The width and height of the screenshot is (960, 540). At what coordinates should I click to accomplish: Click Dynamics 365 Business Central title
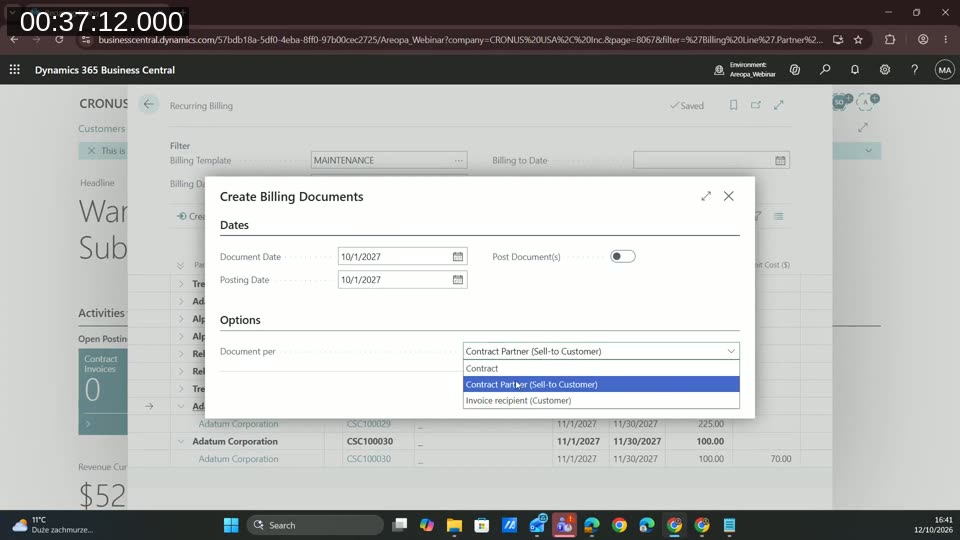105,70
